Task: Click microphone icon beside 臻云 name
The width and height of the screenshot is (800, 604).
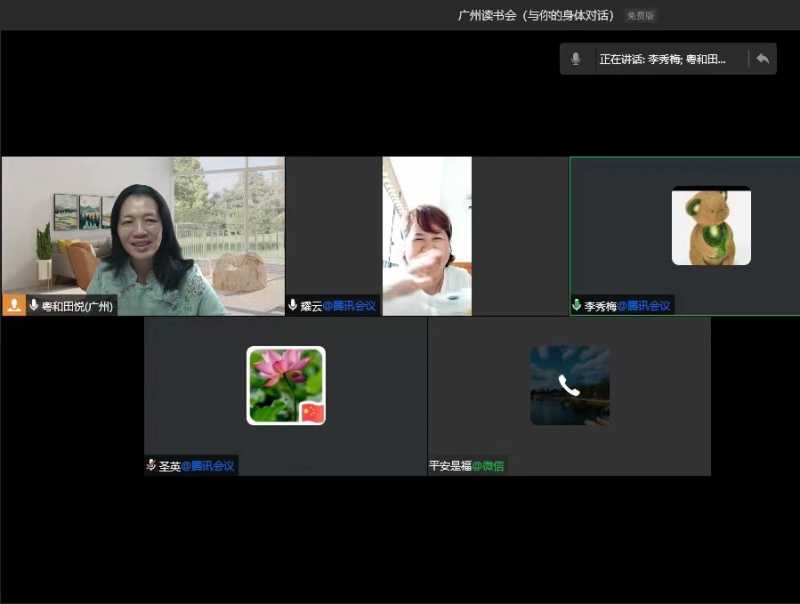Action: [293, 305]
